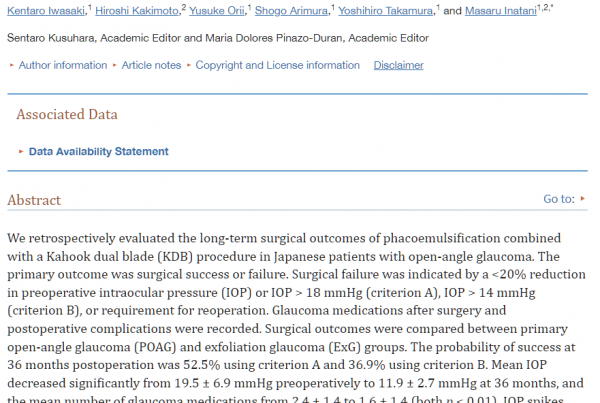Click the Abstract section heading
The width and height of the screenshot is (600, 403).
coord(34,200)
